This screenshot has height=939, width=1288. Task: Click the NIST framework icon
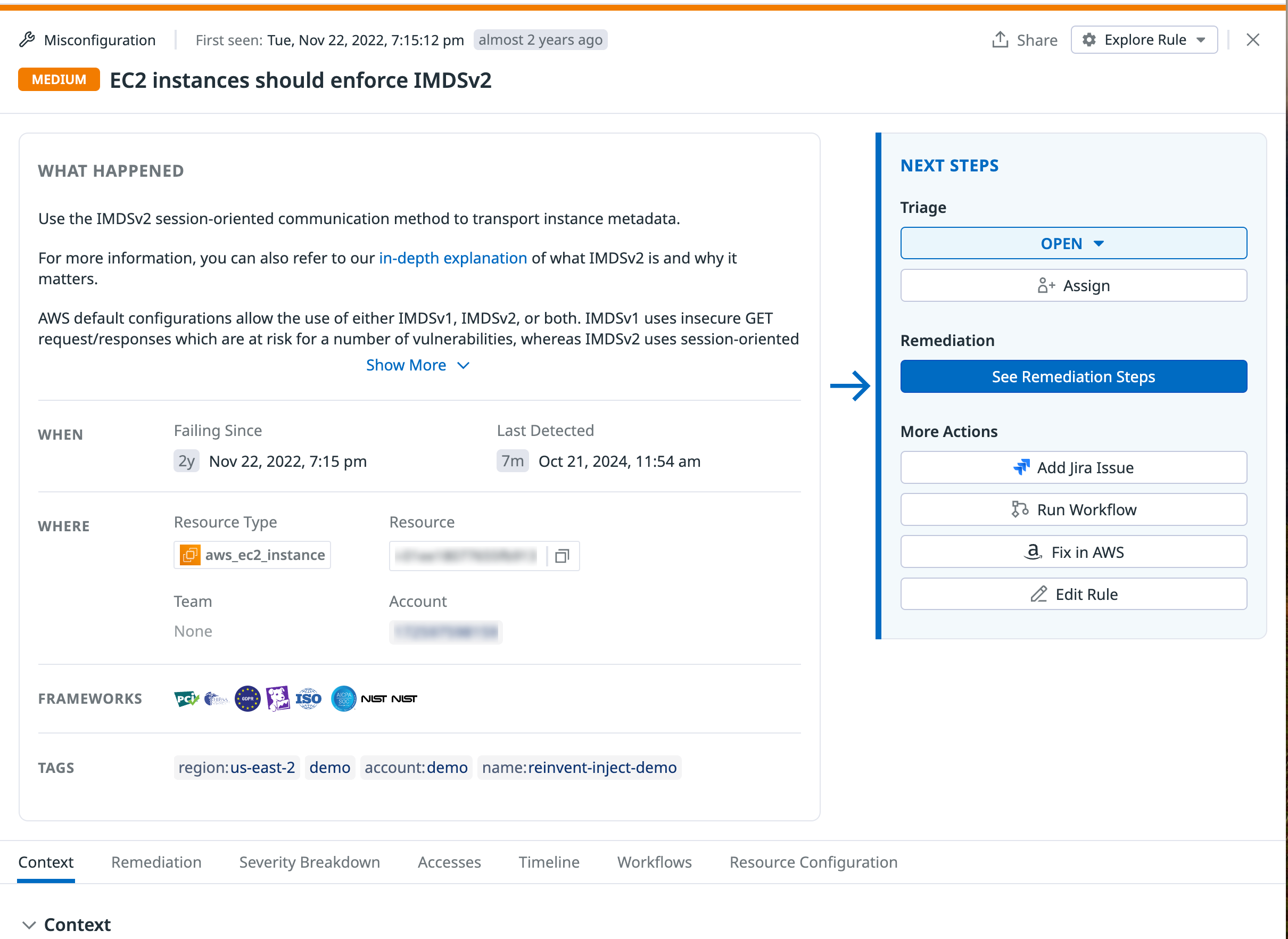(375, 698)
